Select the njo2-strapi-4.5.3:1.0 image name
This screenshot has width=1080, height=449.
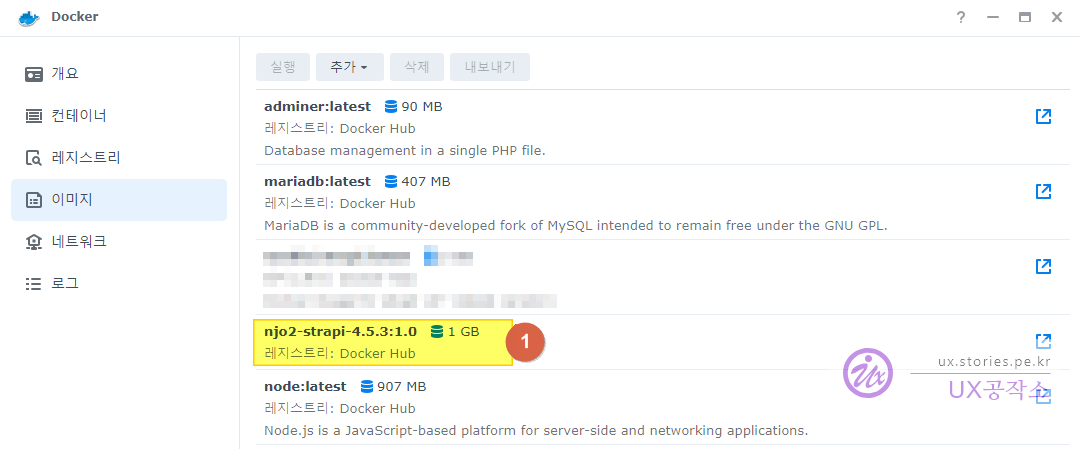point(340,332)
